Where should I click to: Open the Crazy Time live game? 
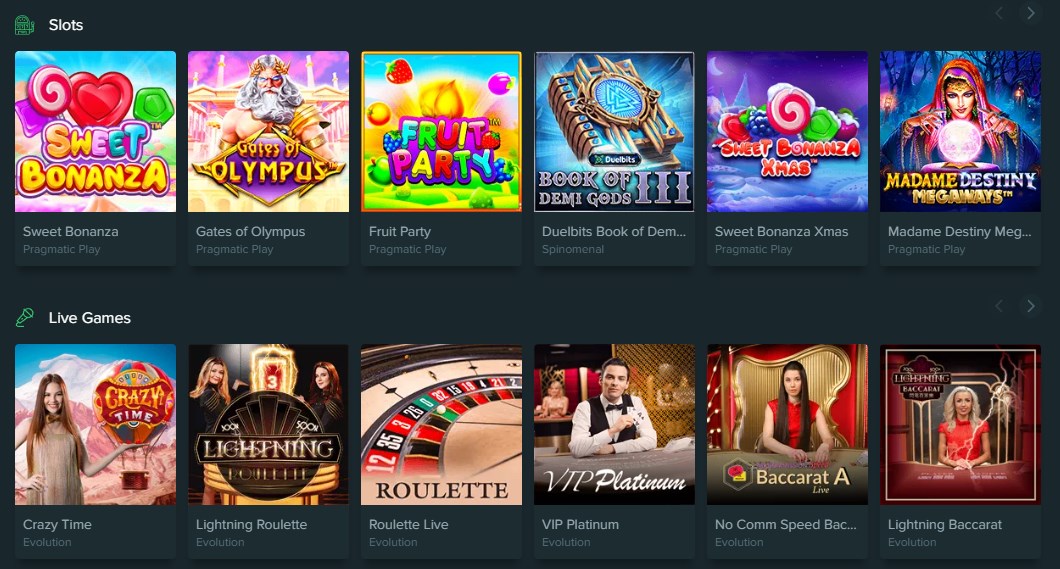95,424
